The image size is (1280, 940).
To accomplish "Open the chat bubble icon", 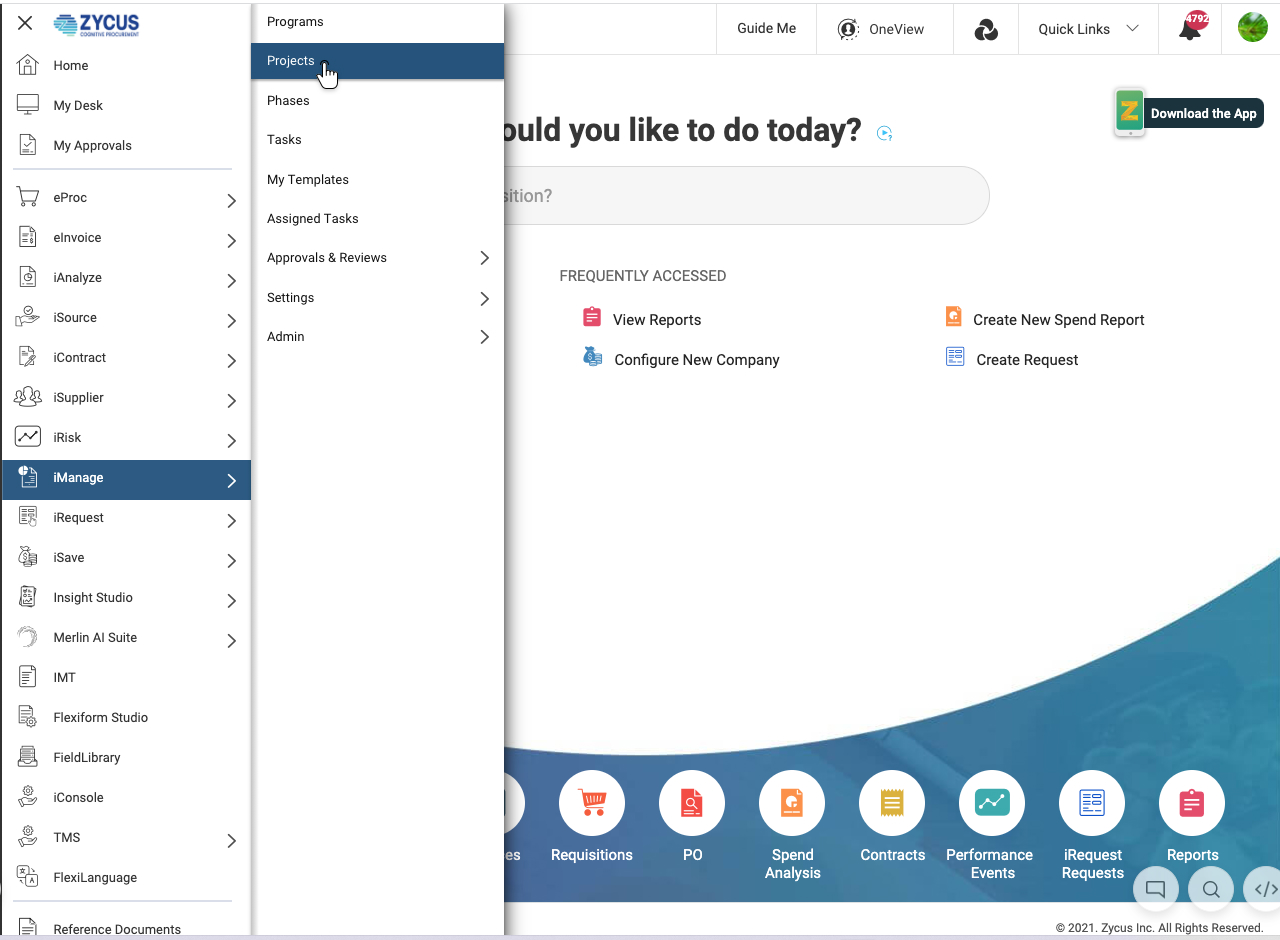I will pyautogui.click(x=1155, y=888).
